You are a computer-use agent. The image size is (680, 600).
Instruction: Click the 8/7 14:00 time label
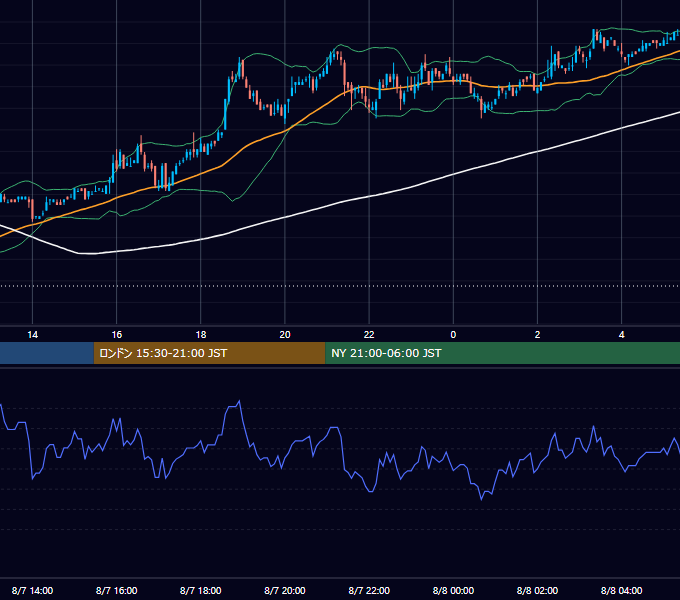tap(33, 590)
